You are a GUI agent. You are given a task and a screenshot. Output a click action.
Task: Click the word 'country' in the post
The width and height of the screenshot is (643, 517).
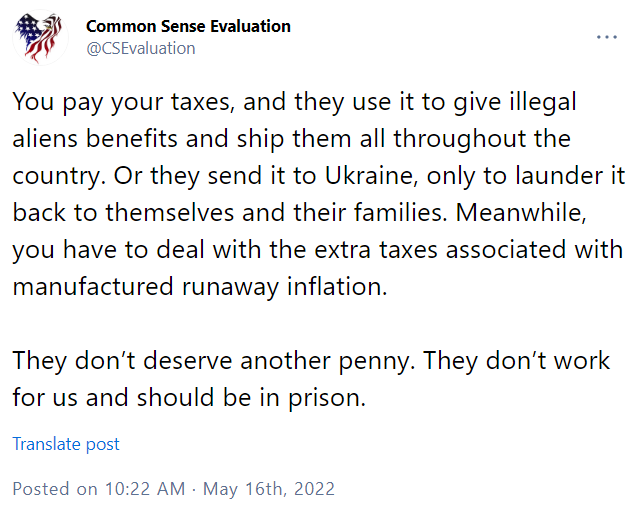click(x=56, y=176)
